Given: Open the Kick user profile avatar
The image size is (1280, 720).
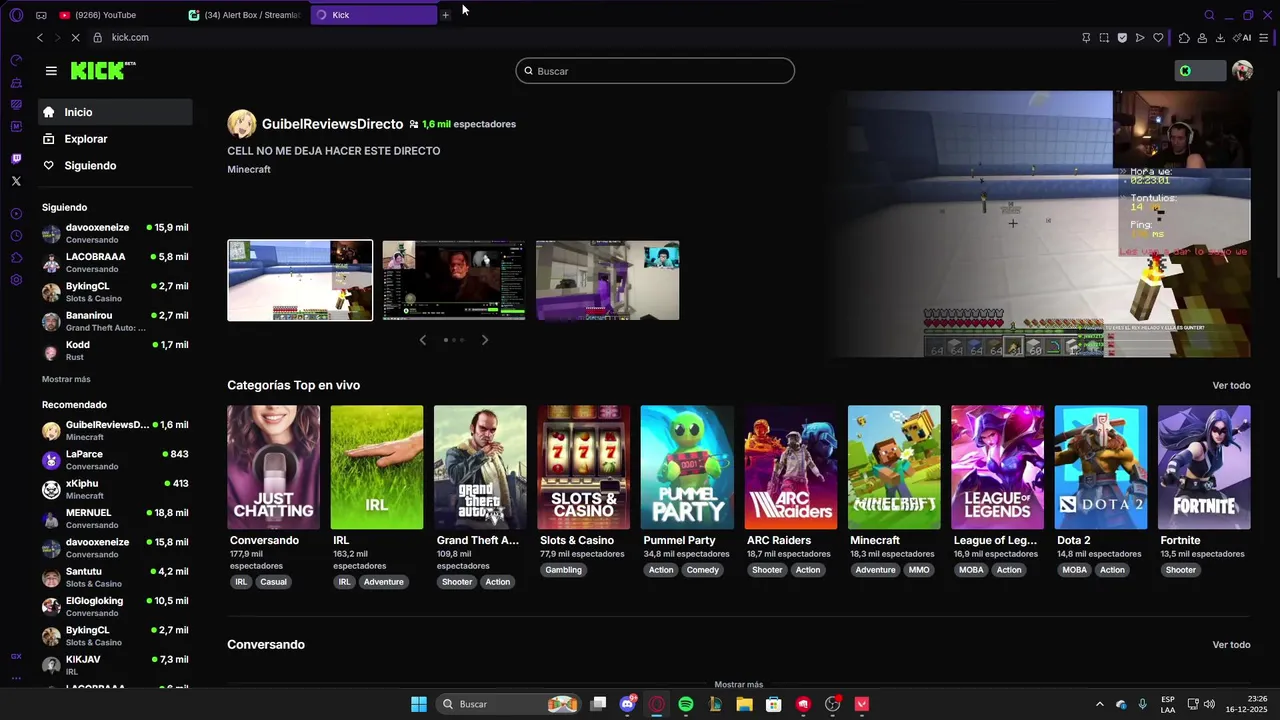Looking at the screenshot, I should click(x=1242, y=71).
